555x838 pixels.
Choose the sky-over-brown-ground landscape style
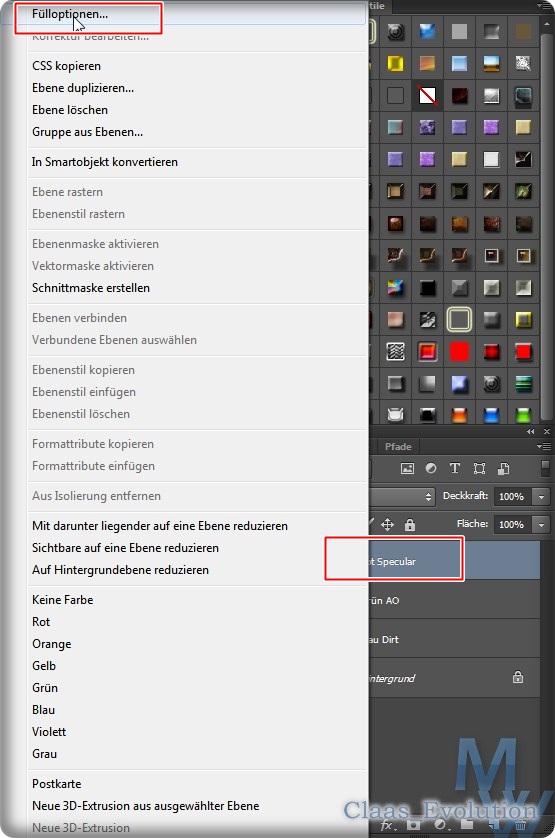[491, 64]
